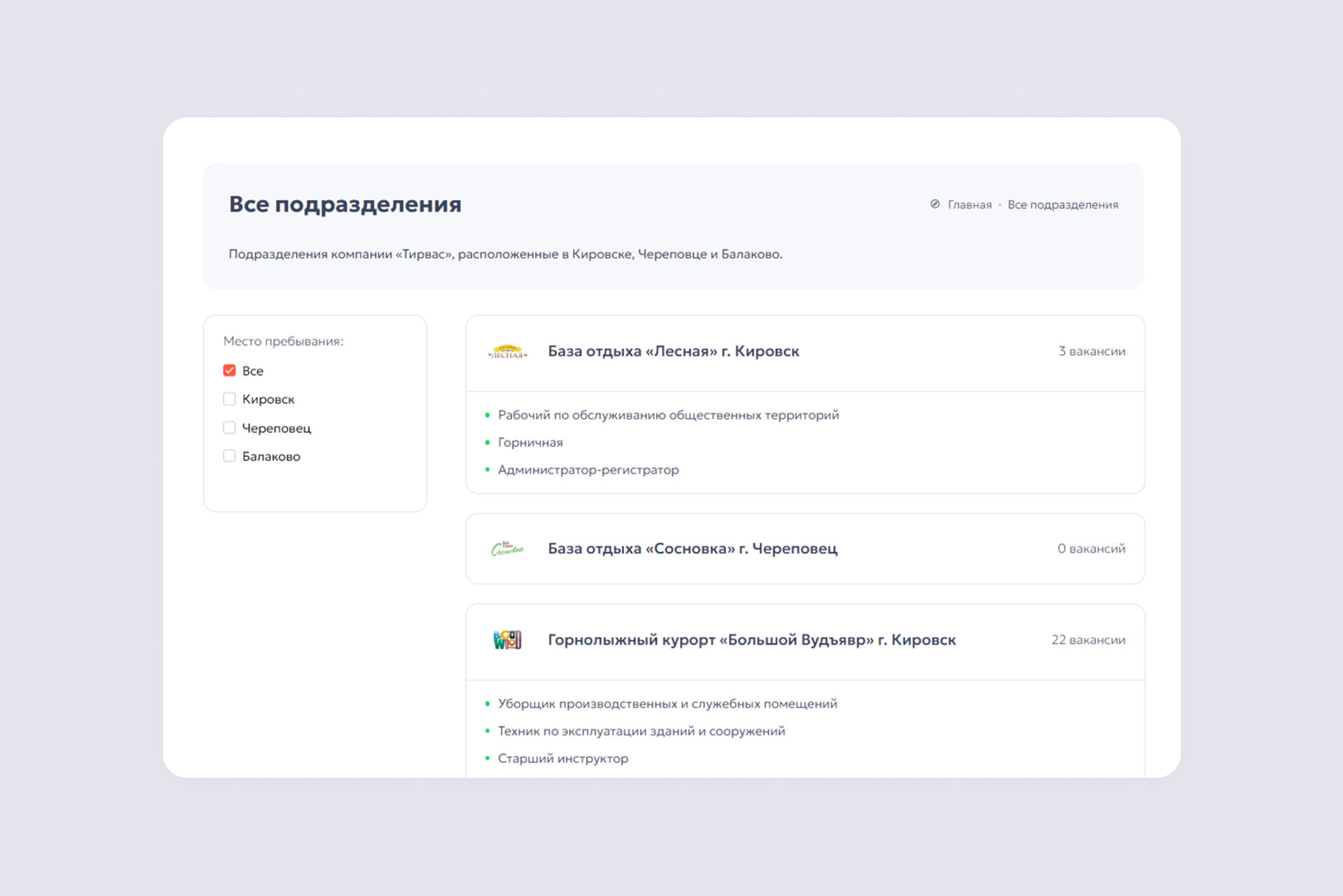Screen dimensions: 1343x896
Task: Select the «Балаково» checkbox filter
Action: (229, 456)
